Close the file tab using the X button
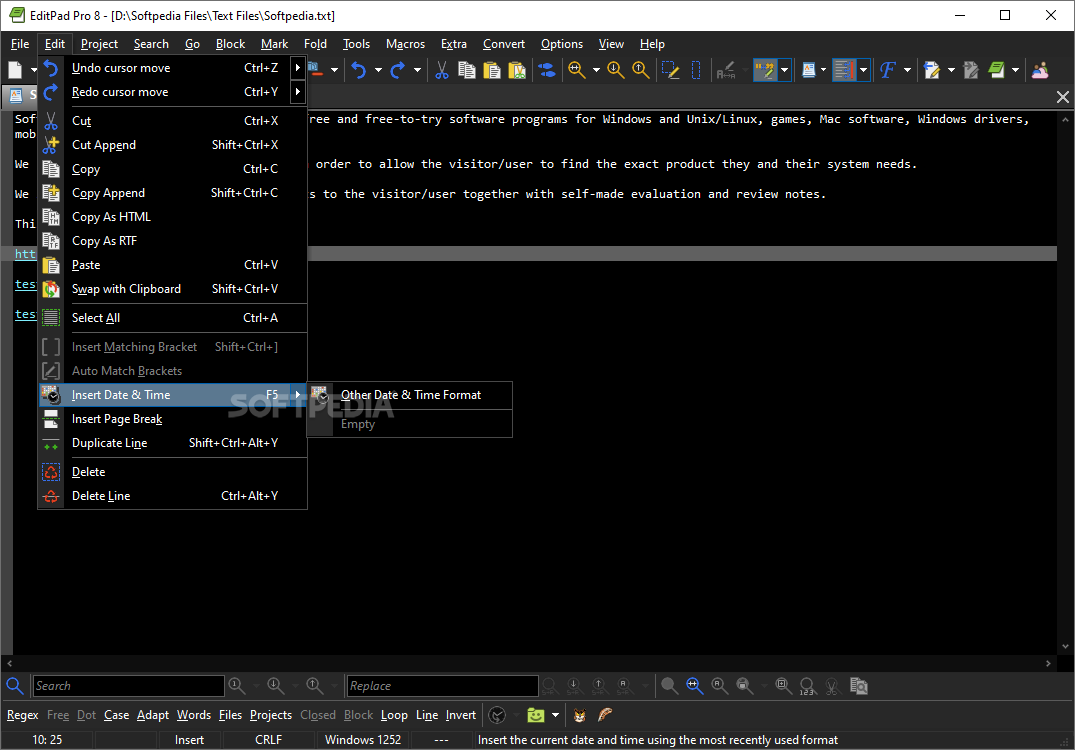 click(x=1063, y=97)
